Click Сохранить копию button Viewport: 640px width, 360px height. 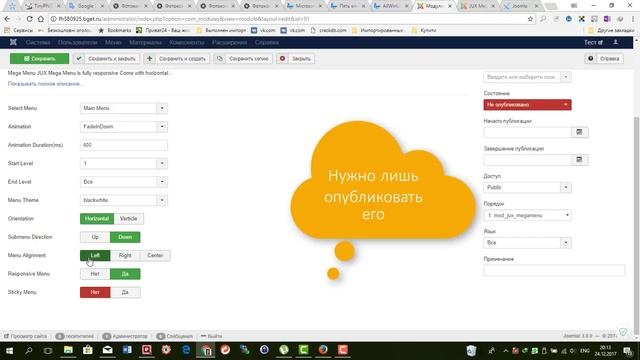click(243, 59)
